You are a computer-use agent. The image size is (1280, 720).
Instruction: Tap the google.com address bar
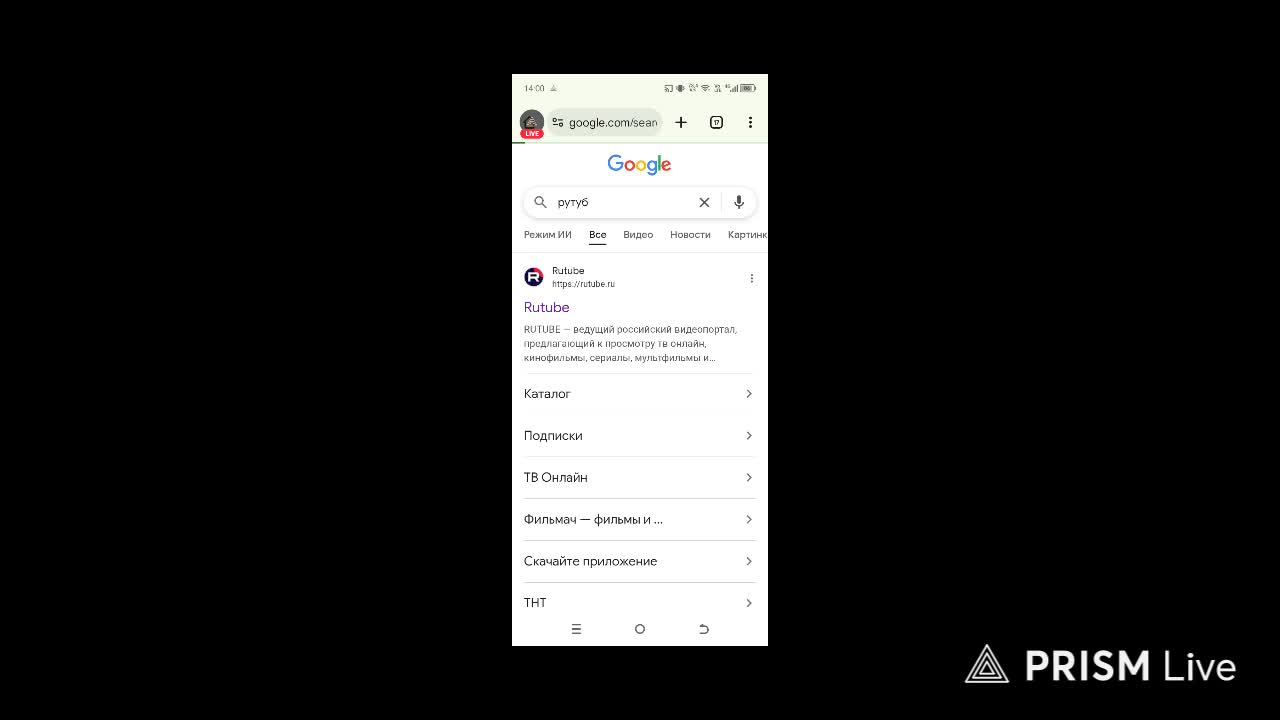605,122
